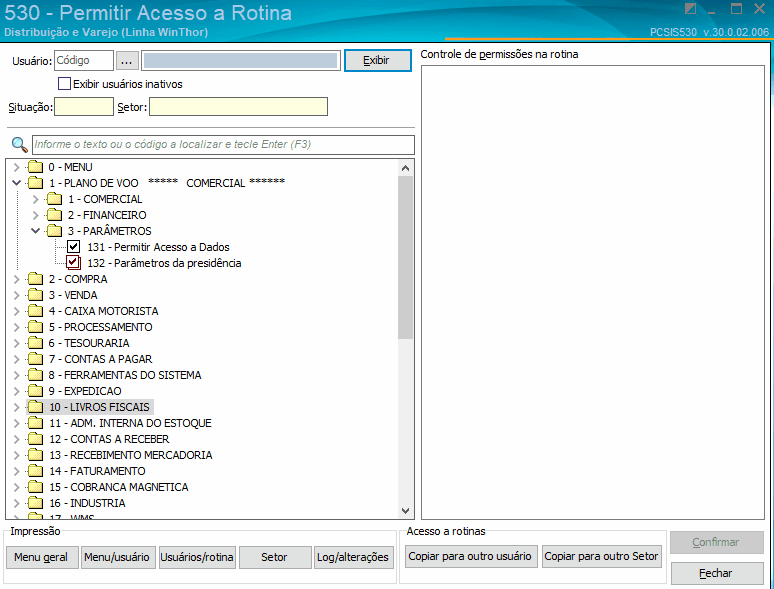The width and height of the screenshot is (774, 589).
Task: Click the folder icon of 0 - MENU
Action: (36, 167)
